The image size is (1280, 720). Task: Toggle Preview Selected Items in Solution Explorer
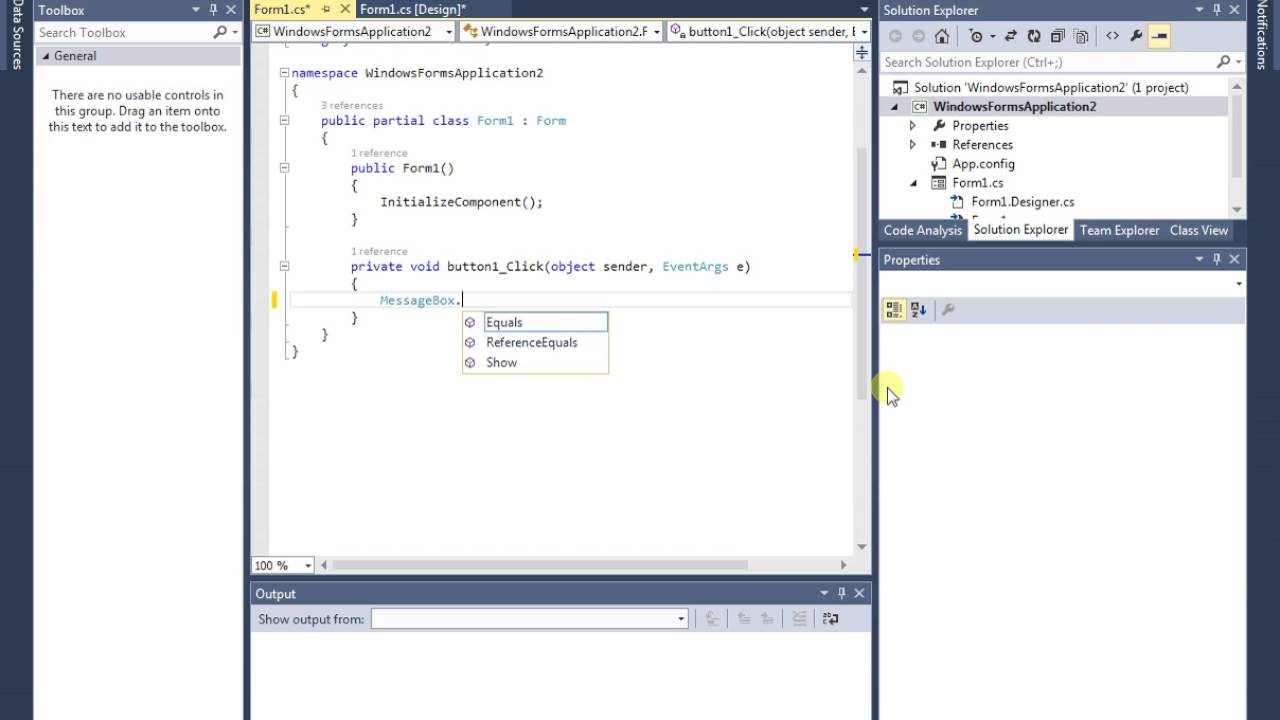(1159, 36)
